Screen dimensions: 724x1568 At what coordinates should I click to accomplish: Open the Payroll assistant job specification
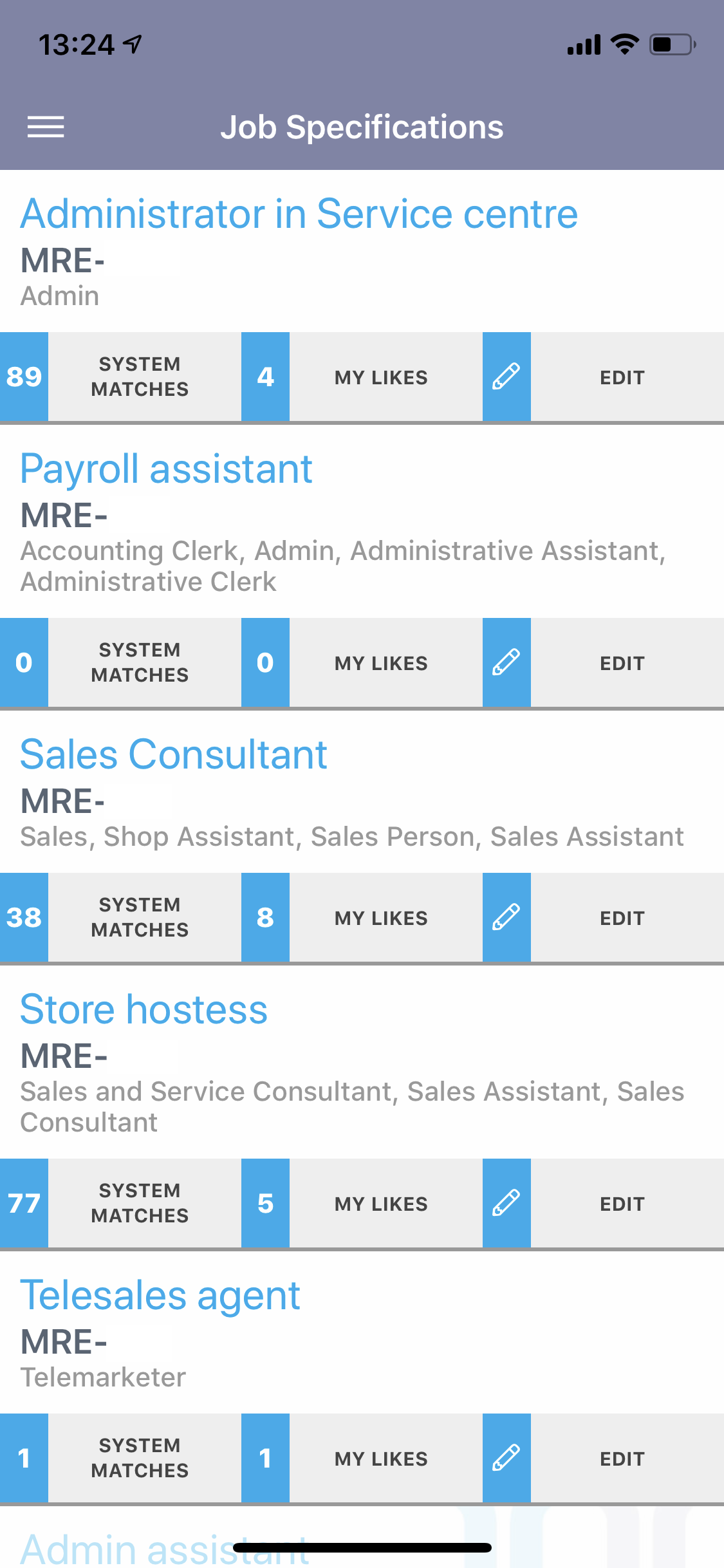click(x=166, y=469)
